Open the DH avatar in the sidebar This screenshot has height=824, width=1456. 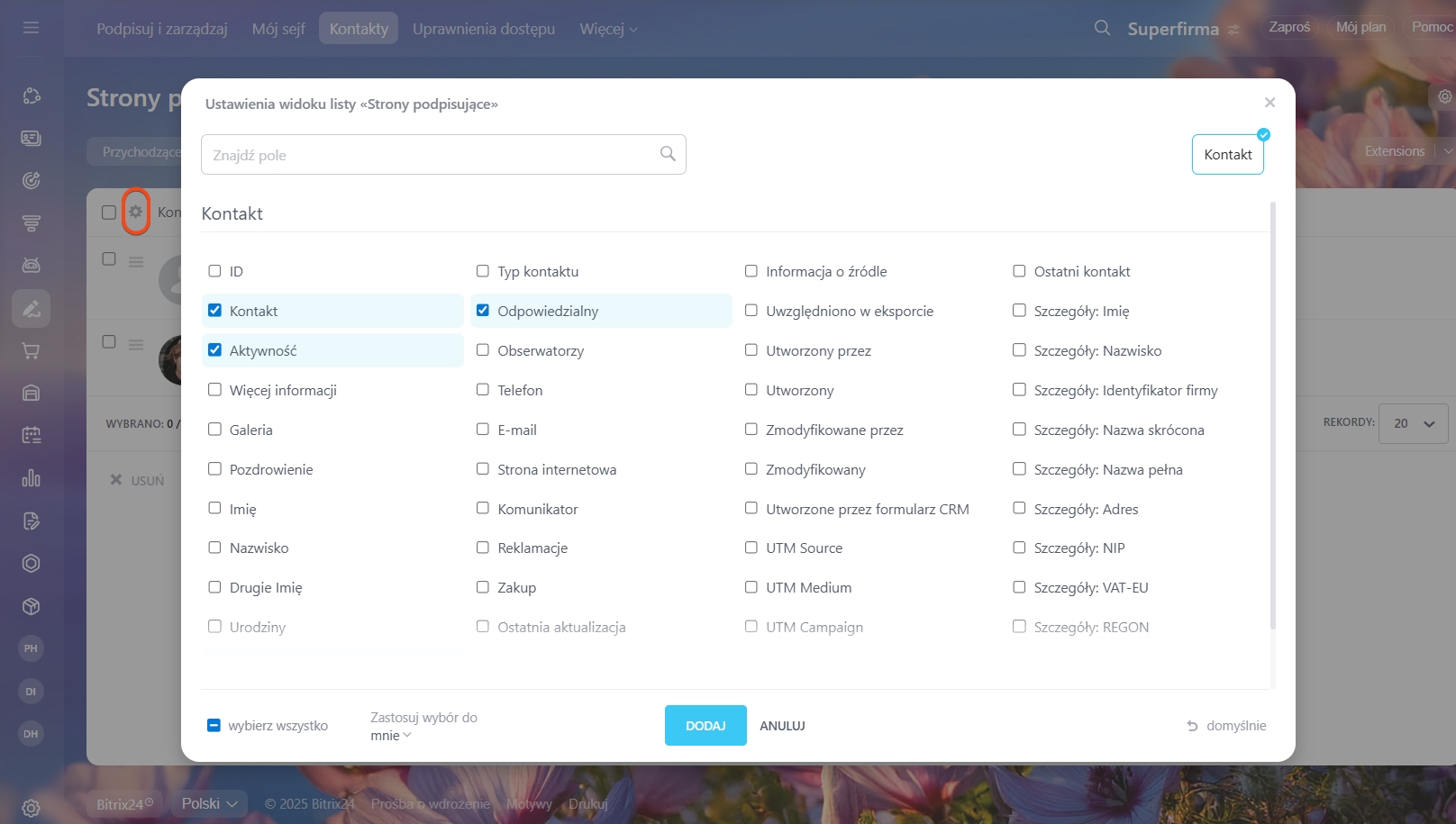pyautogui.click(x=31, y=734)
